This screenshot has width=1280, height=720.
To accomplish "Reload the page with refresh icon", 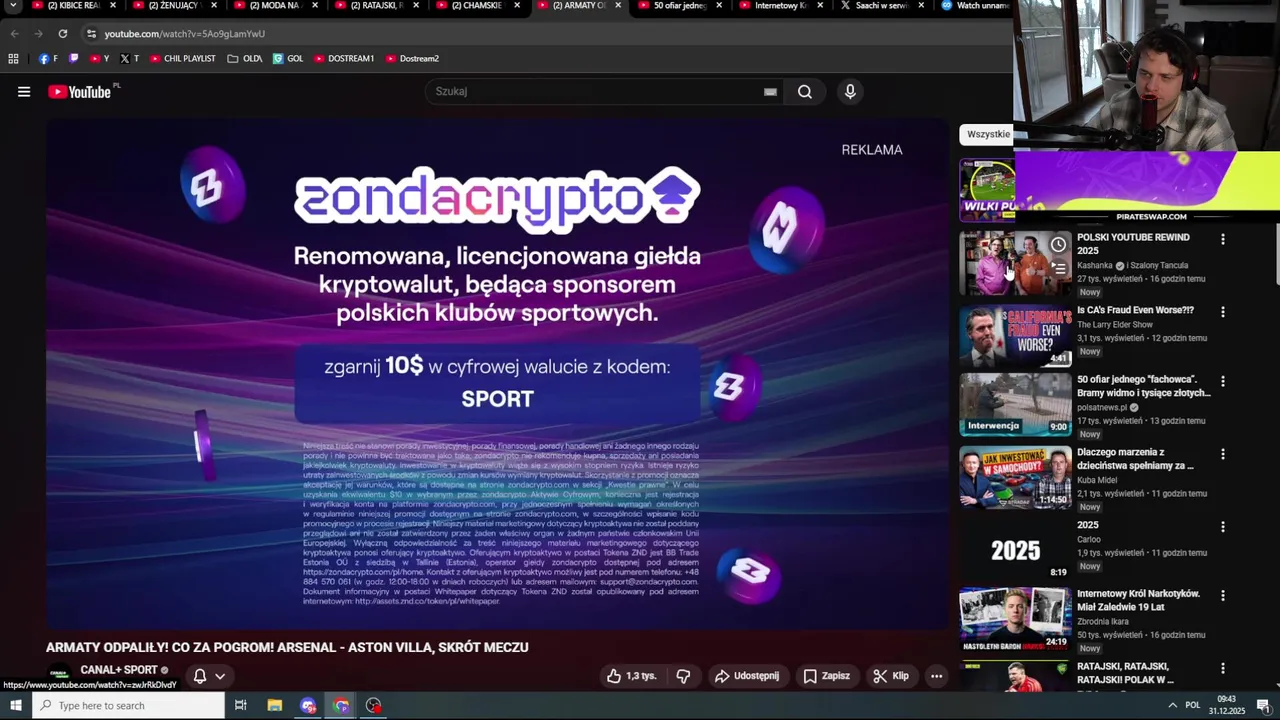I will pos(62,34).
